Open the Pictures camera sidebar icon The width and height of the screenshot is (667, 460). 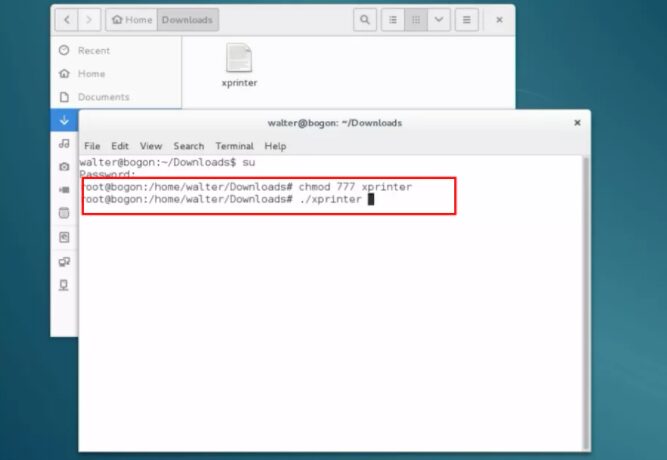pyautogui.click(x=64, y=166)
